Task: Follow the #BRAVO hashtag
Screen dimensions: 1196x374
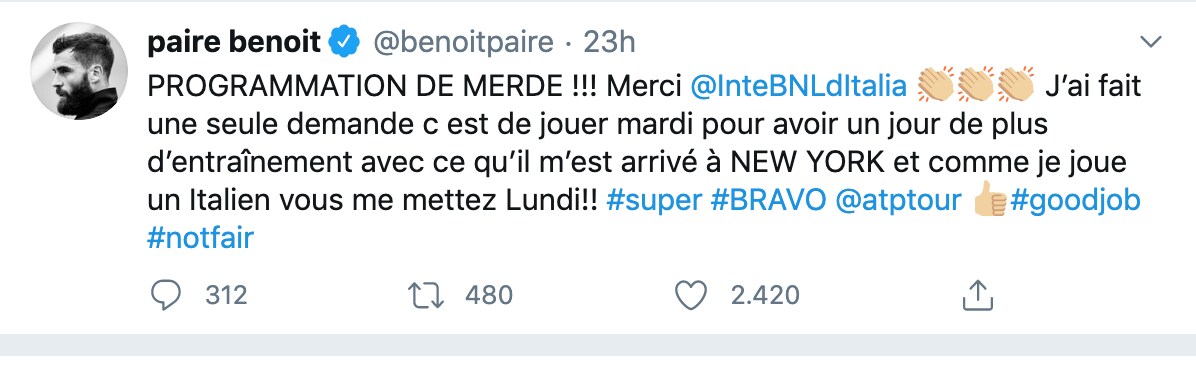Action: click(769, 201)
